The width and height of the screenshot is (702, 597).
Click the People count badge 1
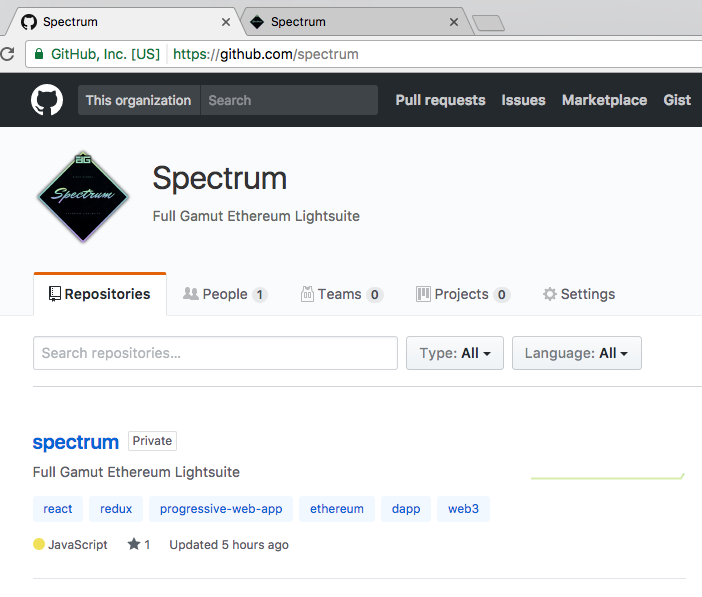pos(260,295)
